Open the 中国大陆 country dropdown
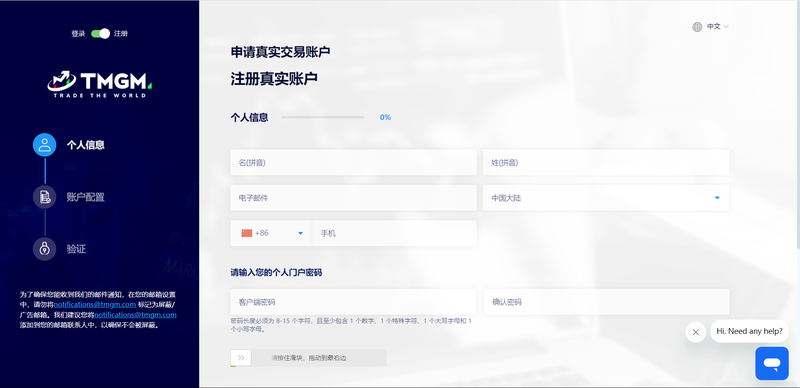800x388 pixels. pos(606,198)
